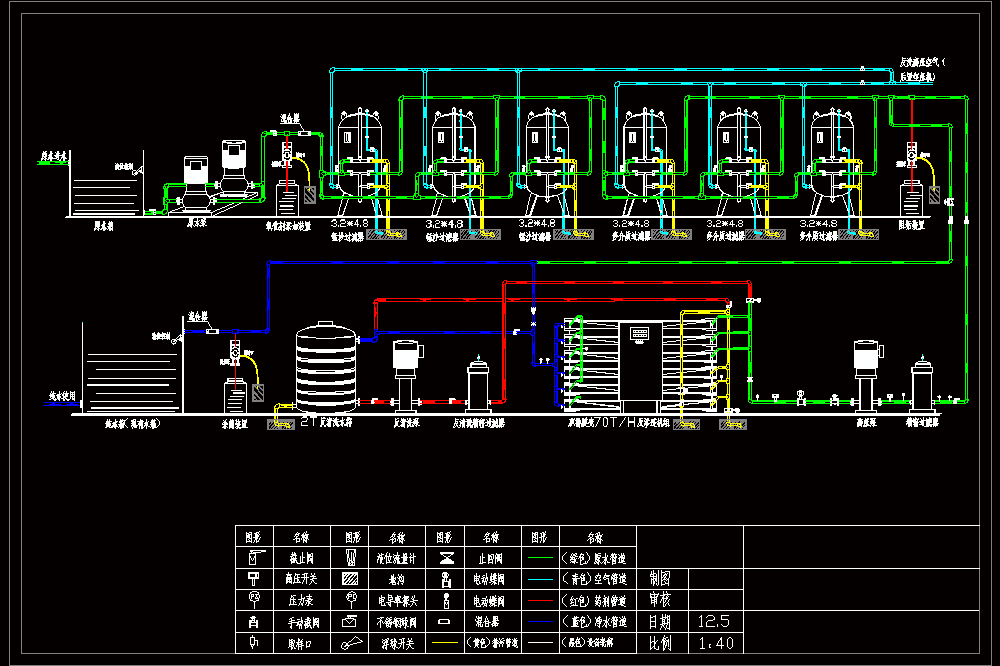Select the 2T backwash water tank drawing

pyautogui.click(x=326, y=367)
